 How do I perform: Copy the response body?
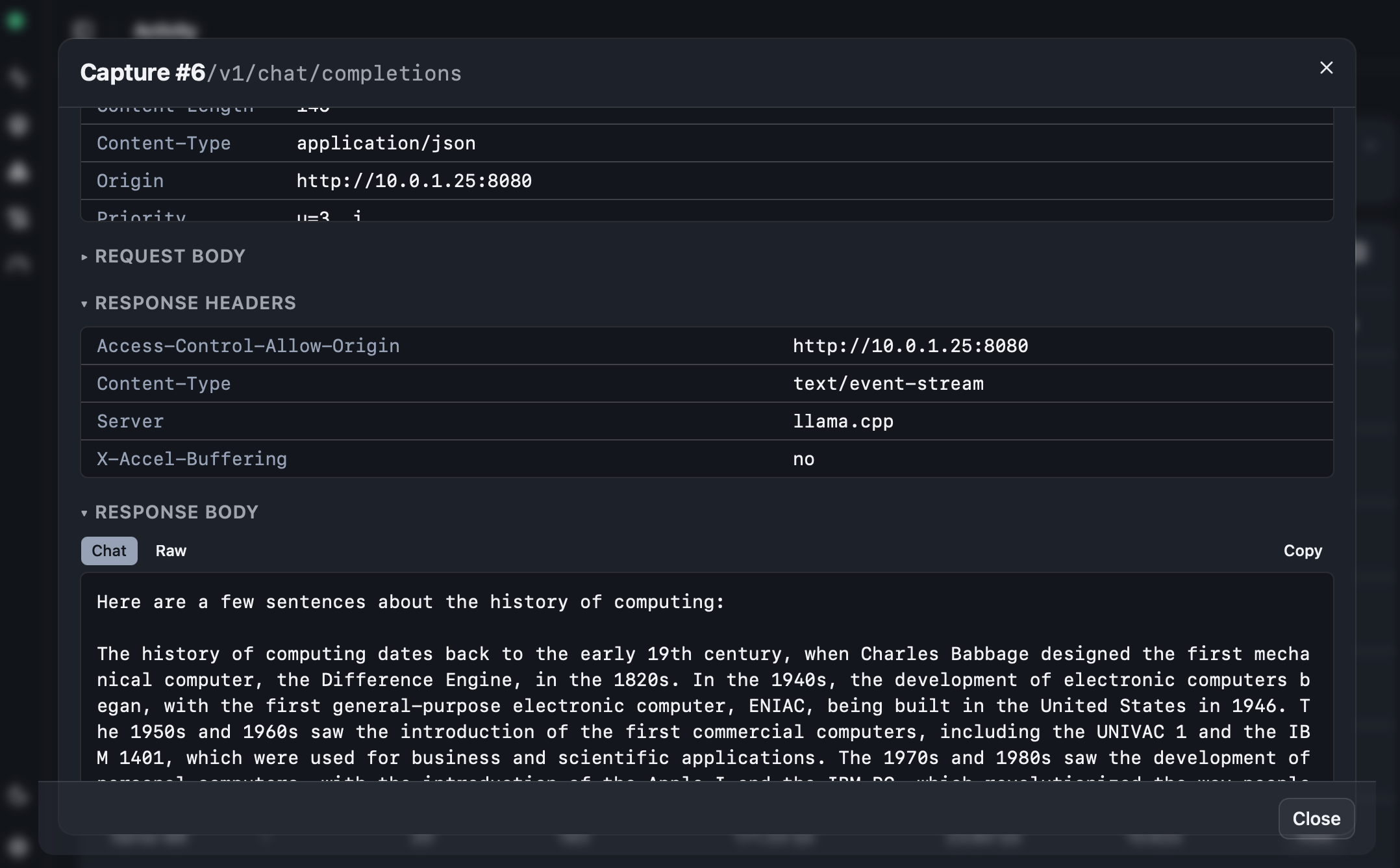1303,551
